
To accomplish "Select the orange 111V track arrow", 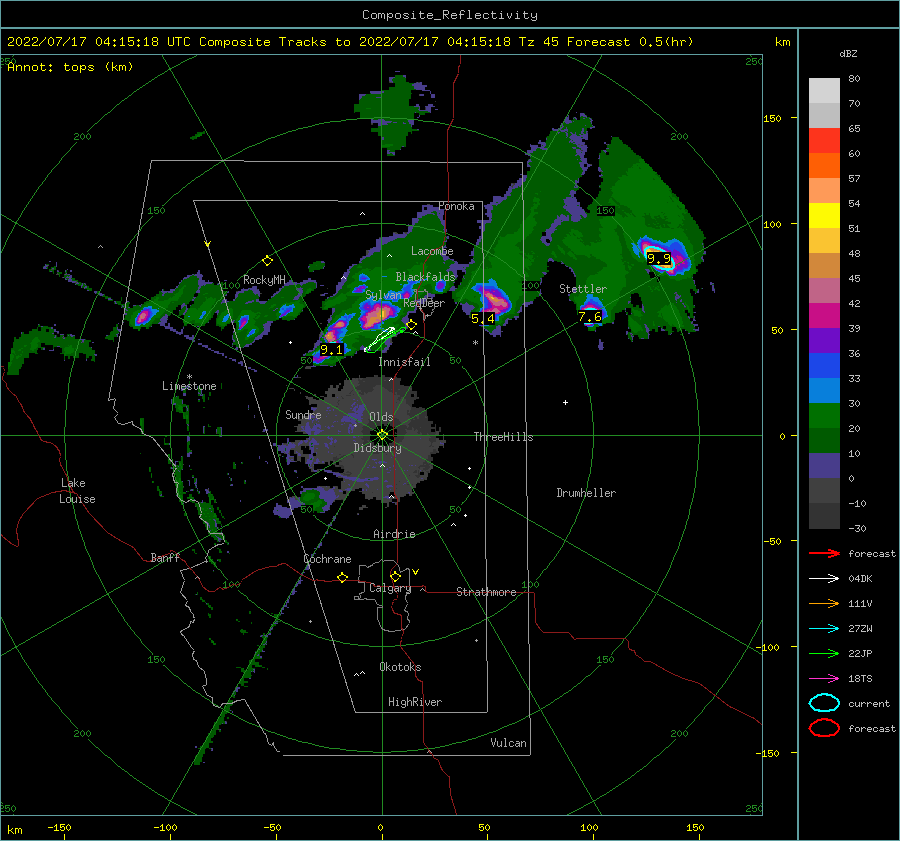I will point(824,603).
